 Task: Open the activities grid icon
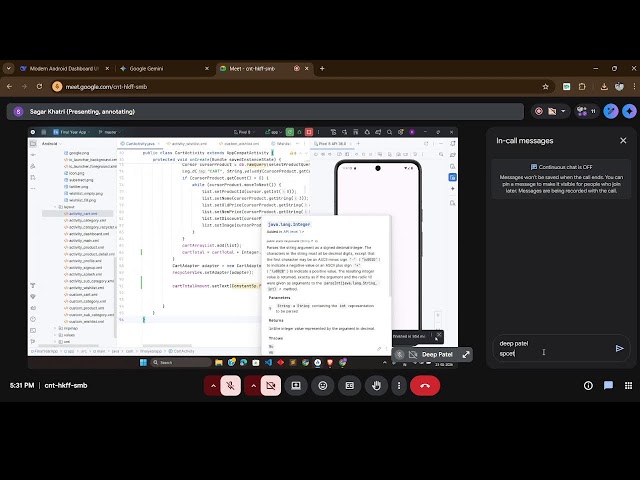629,385
